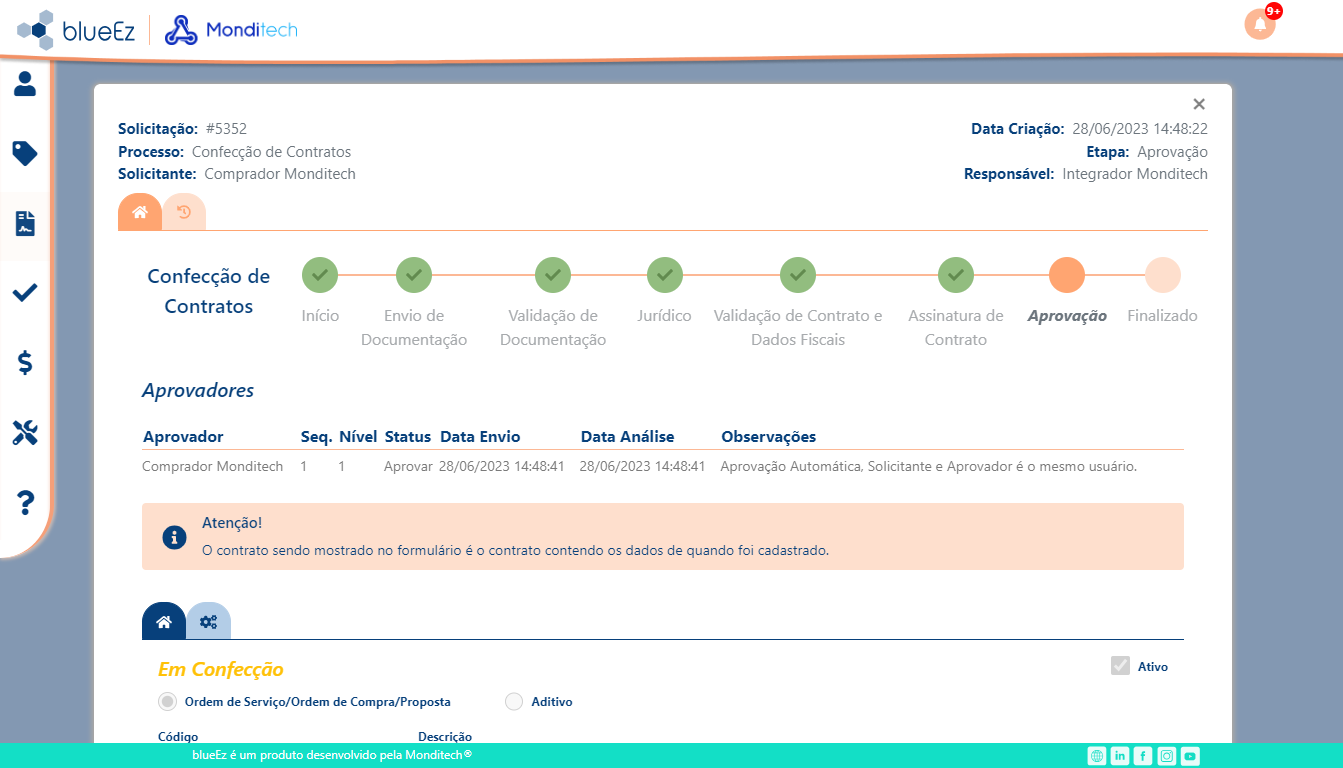Click the Aprovação Automática observation text
This screenshot has width=1343, height=768.
(x=928, y=467)
